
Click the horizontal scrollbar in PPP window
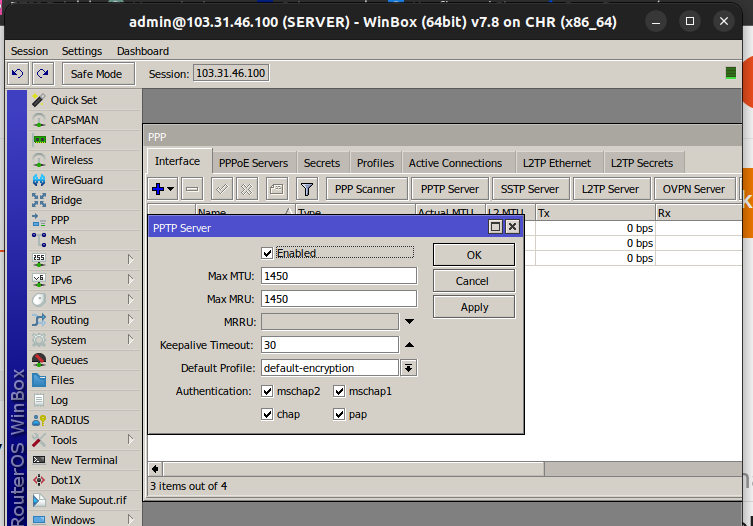pos(354,469)
